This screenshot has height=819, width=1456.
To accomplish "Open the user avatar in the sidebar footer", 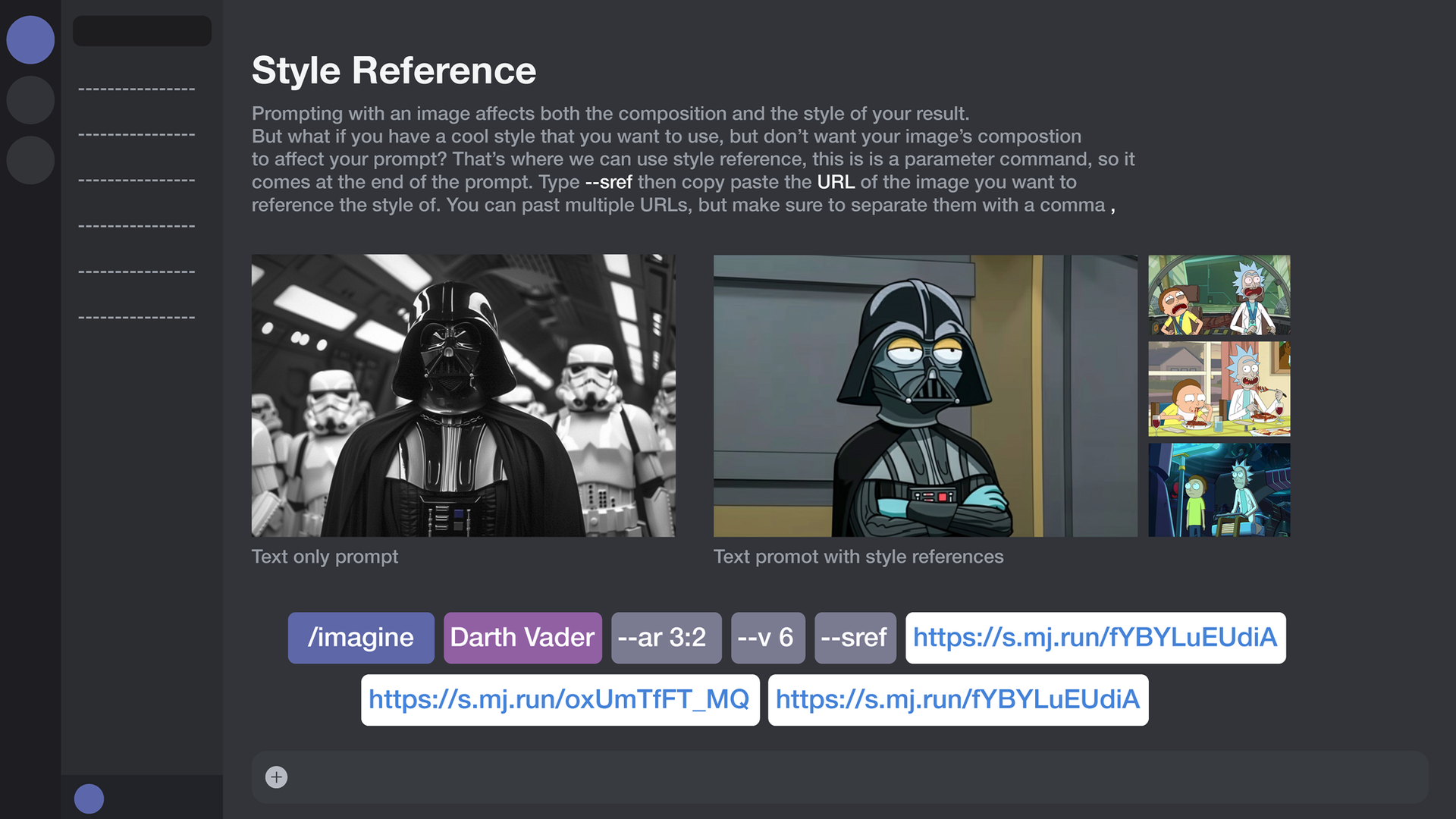I will tap(89, 799).
